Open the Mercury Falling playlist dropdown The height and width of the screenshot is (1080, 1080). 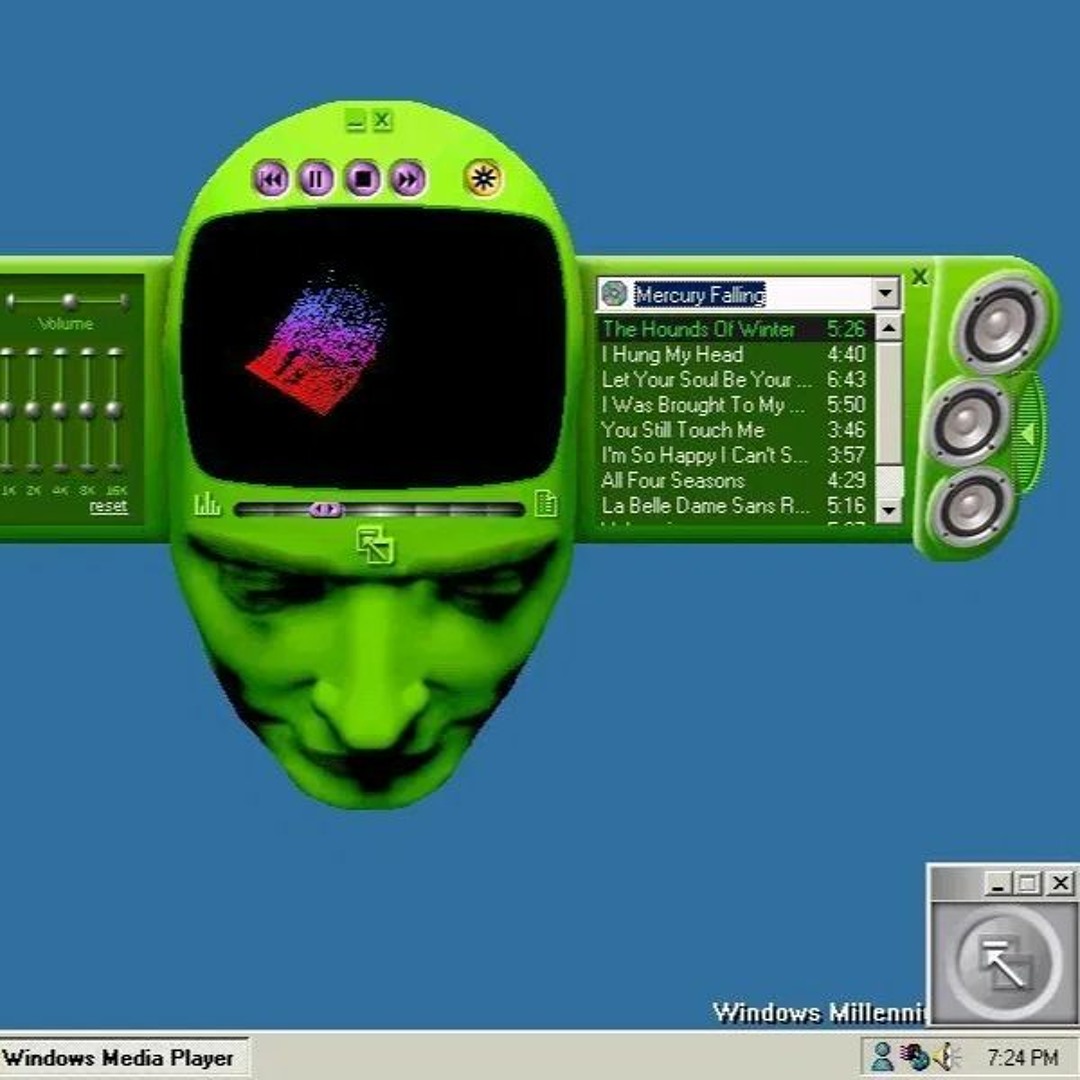coord(885,294)
